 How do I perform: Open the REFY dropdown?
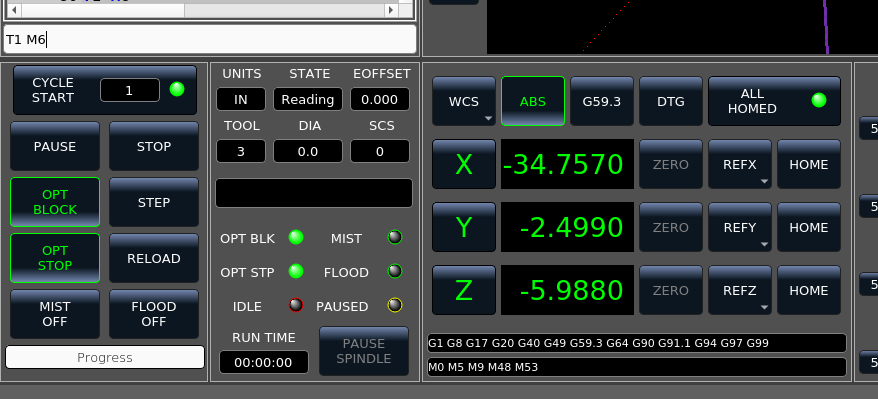(x=740, y=227)
